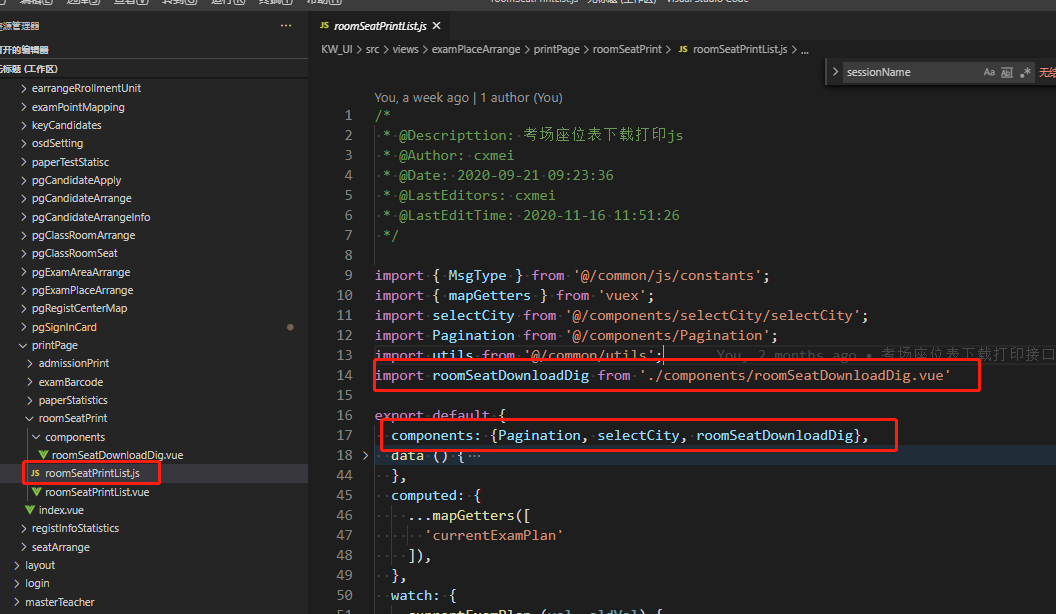Open roomSeatDownloadDig.vue file
This screenshot has height=614, width=1056.
coord(117,455)
